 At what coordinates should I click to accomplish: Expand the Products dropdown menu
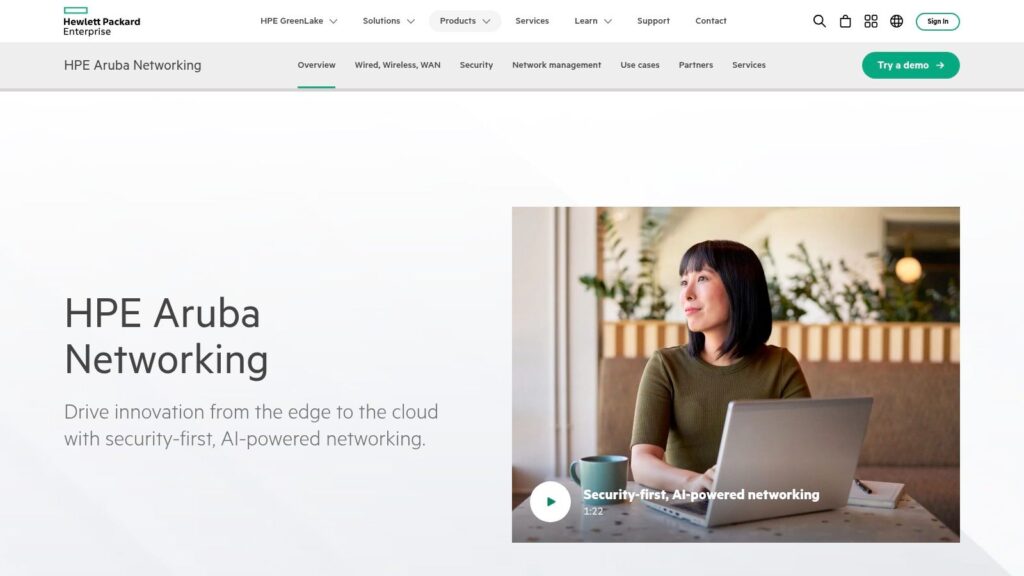point(465,21)
